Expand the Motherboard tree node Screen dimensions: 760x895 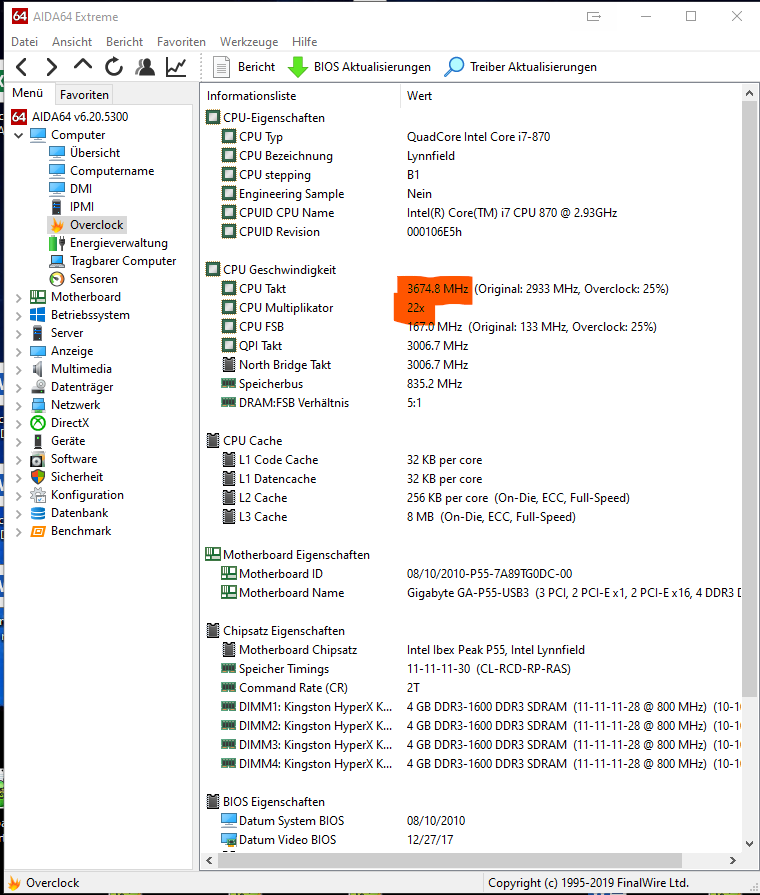point(18,297)
